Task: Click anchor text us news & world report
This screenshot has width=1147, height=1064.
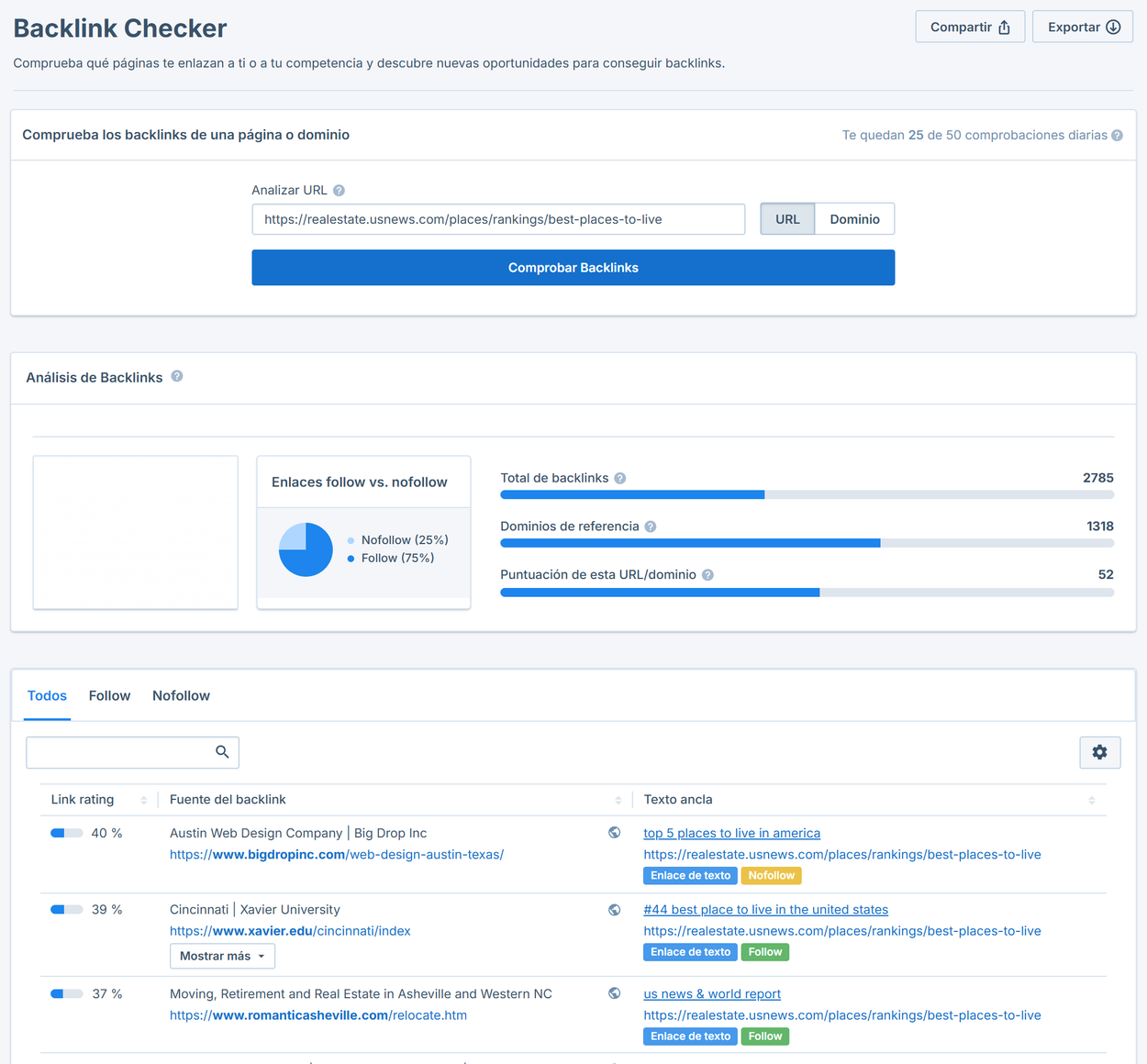Action: [712, 993]
